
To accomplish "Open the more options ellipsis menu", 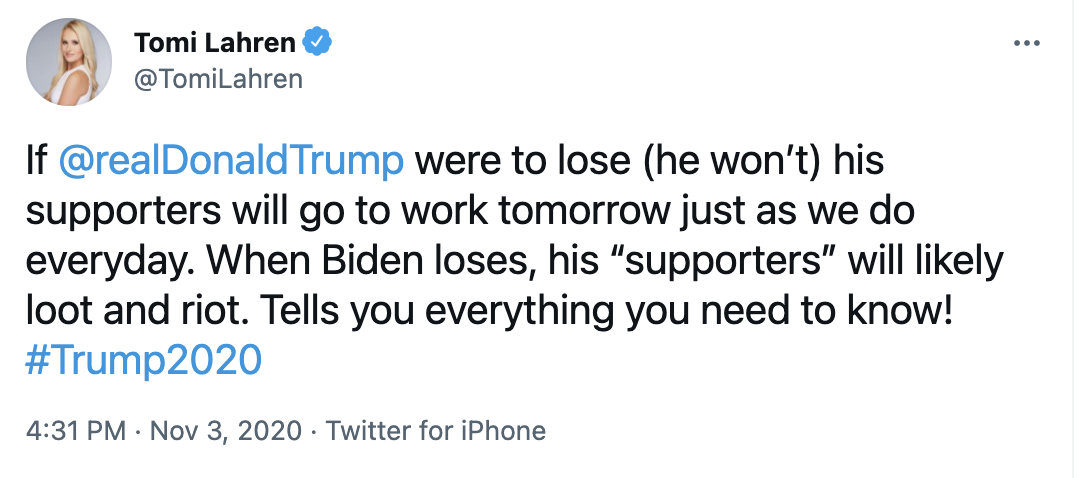I will 1026,45.
